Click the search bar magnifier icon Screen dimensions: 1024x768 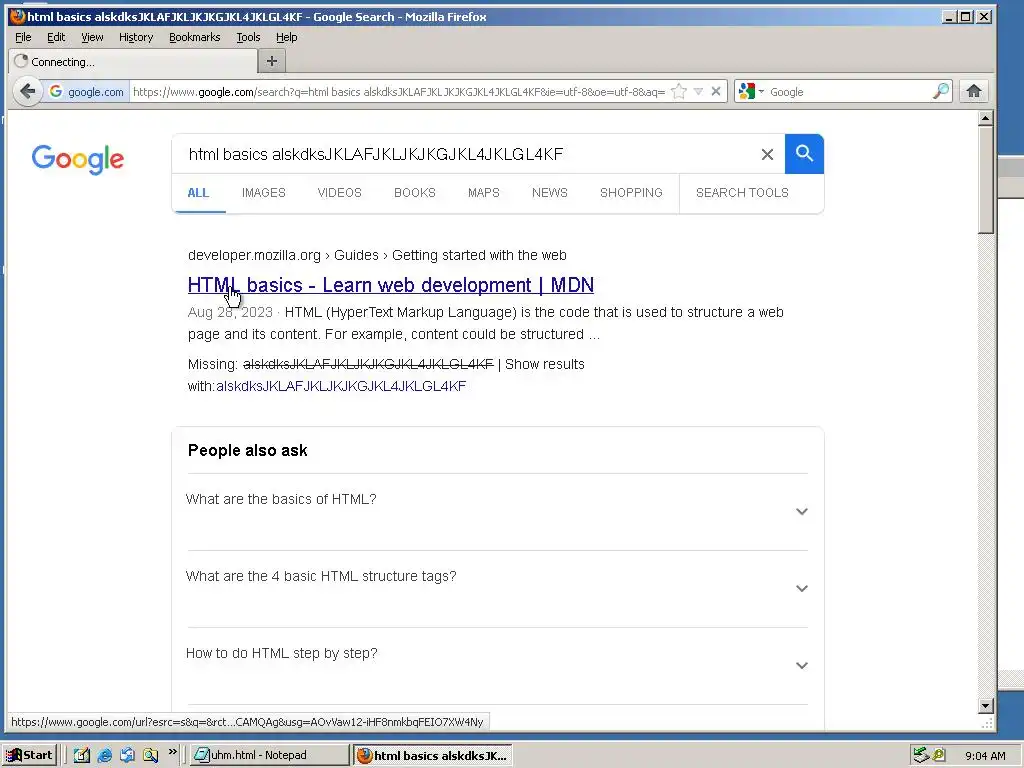click(x=940, y=91)
